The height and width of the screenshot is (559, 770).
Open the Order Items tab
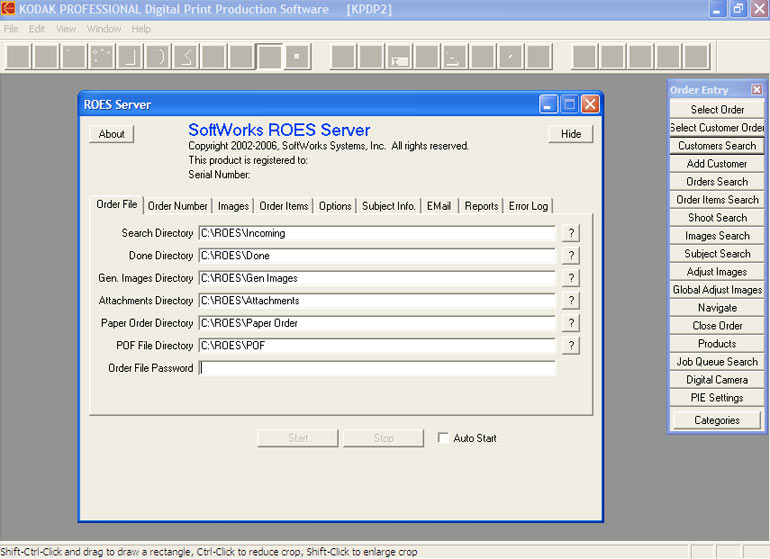[x=284, y=206]
